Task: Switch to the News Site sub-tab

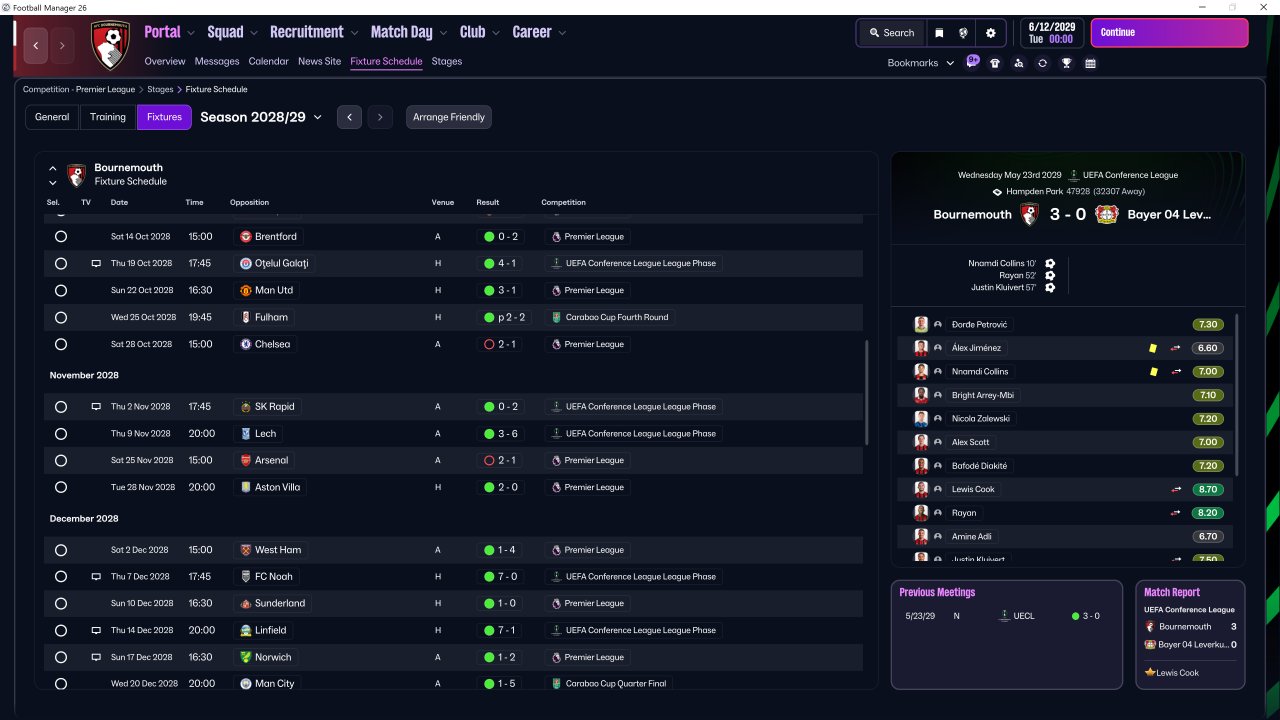Action: point(319,61)
